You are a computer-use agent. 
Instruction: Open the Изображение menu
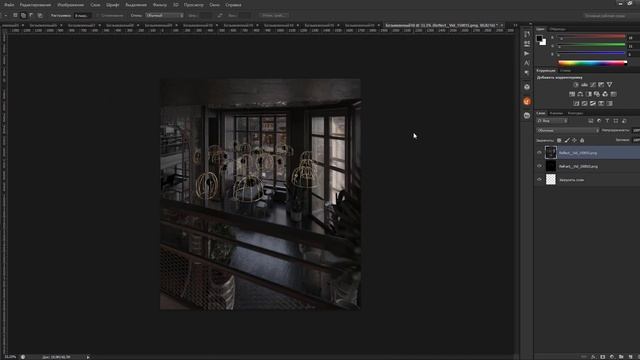71,5
